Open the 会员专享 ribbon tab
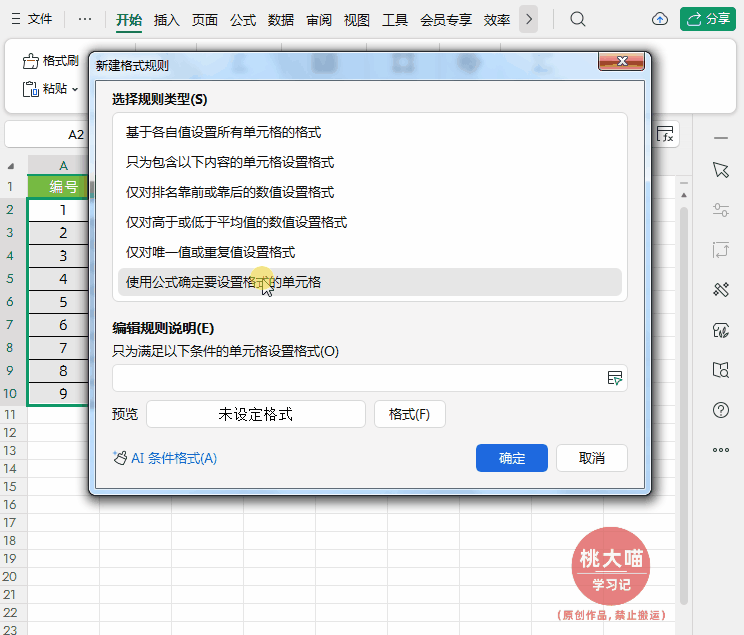Screen dimensions: 744x635 (x=446, y=20)
